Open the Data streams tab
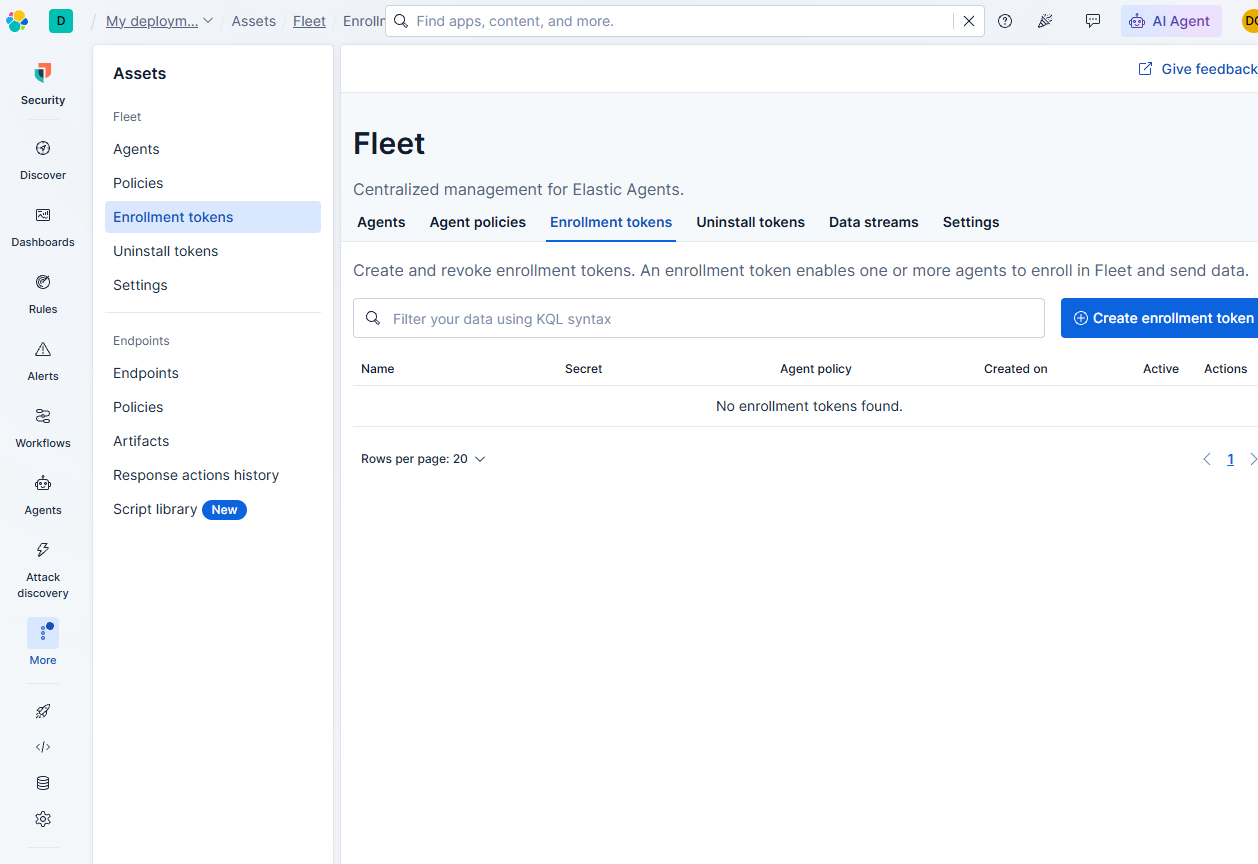Image resolution: width=1258 pixels, height=864 pixels. click(874, 222)
